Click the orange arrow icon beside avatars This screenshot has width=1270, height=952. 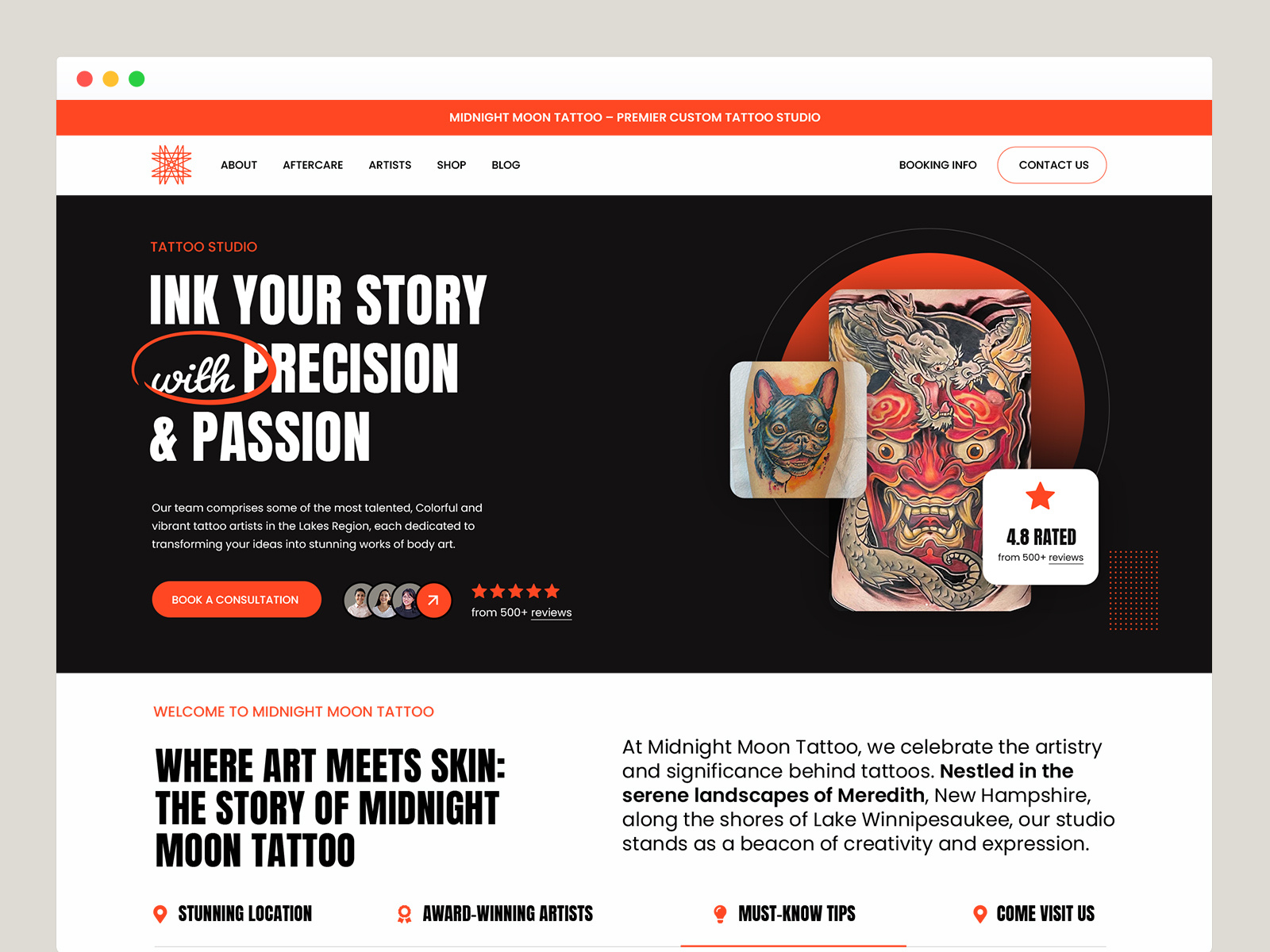click(x=433, y=601)
